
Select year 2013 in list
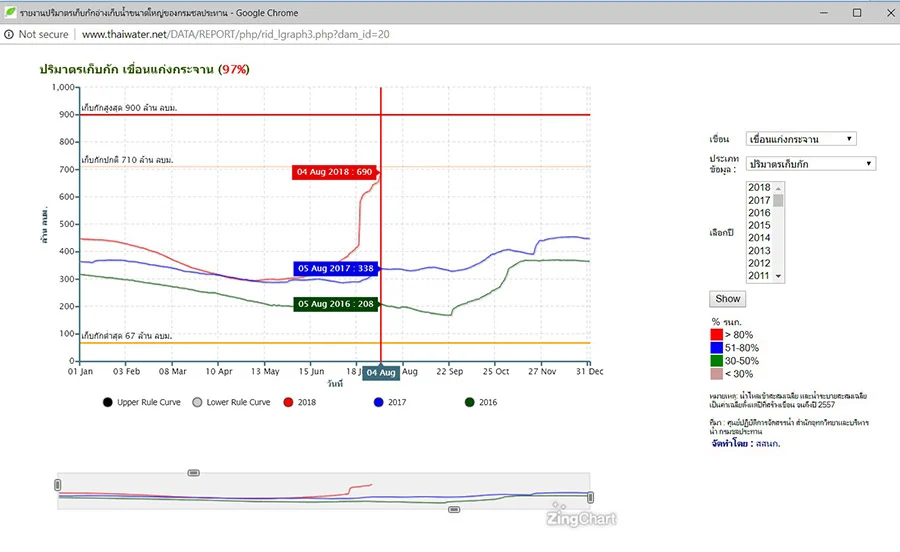[x=759, y=251]
